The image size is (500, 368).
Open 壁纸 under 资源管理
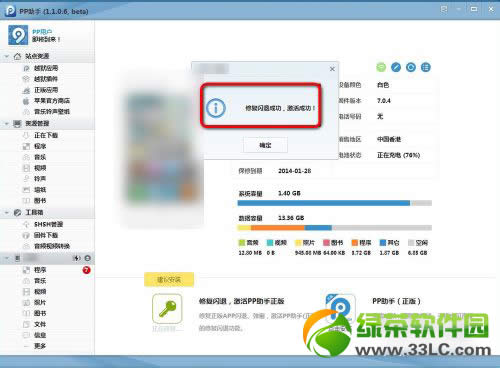pyautogui.click(x=40, y=190)
